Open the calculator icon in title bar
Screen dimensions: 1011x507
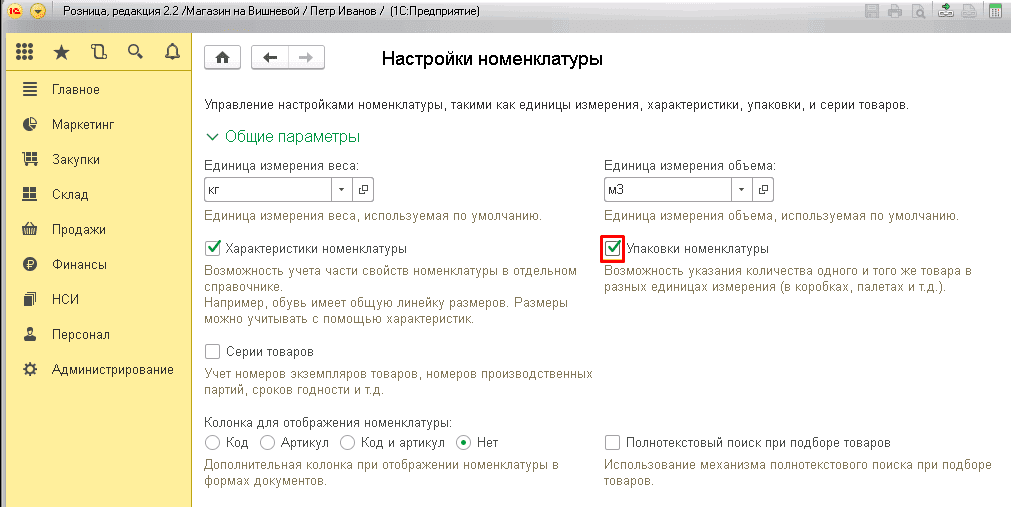click(x=995, y=12)
